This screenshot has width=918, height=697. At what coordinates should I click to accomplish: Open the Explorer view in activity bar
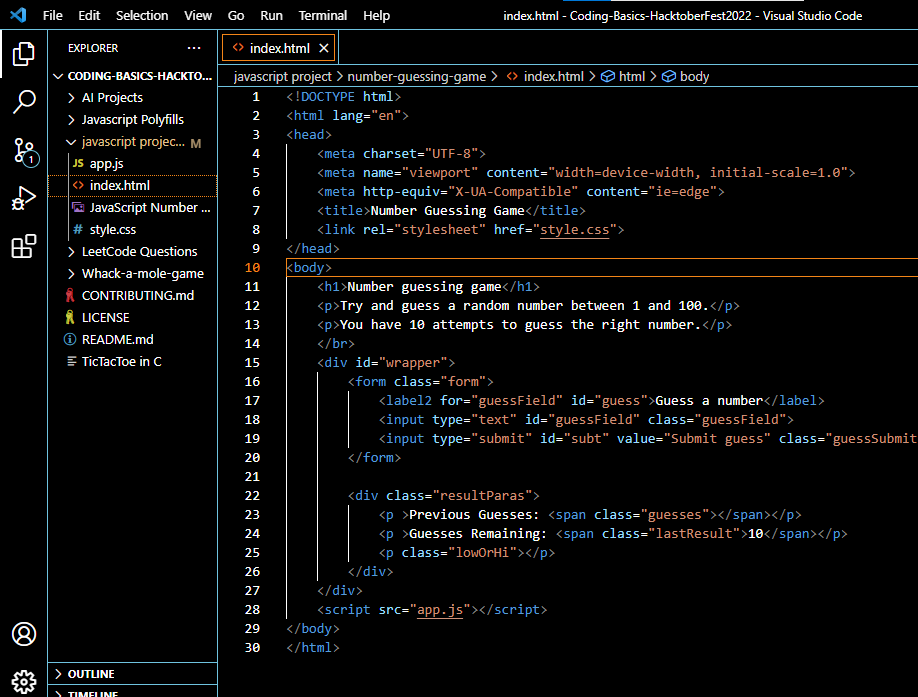pyautogui.click(x=24, y=54)
